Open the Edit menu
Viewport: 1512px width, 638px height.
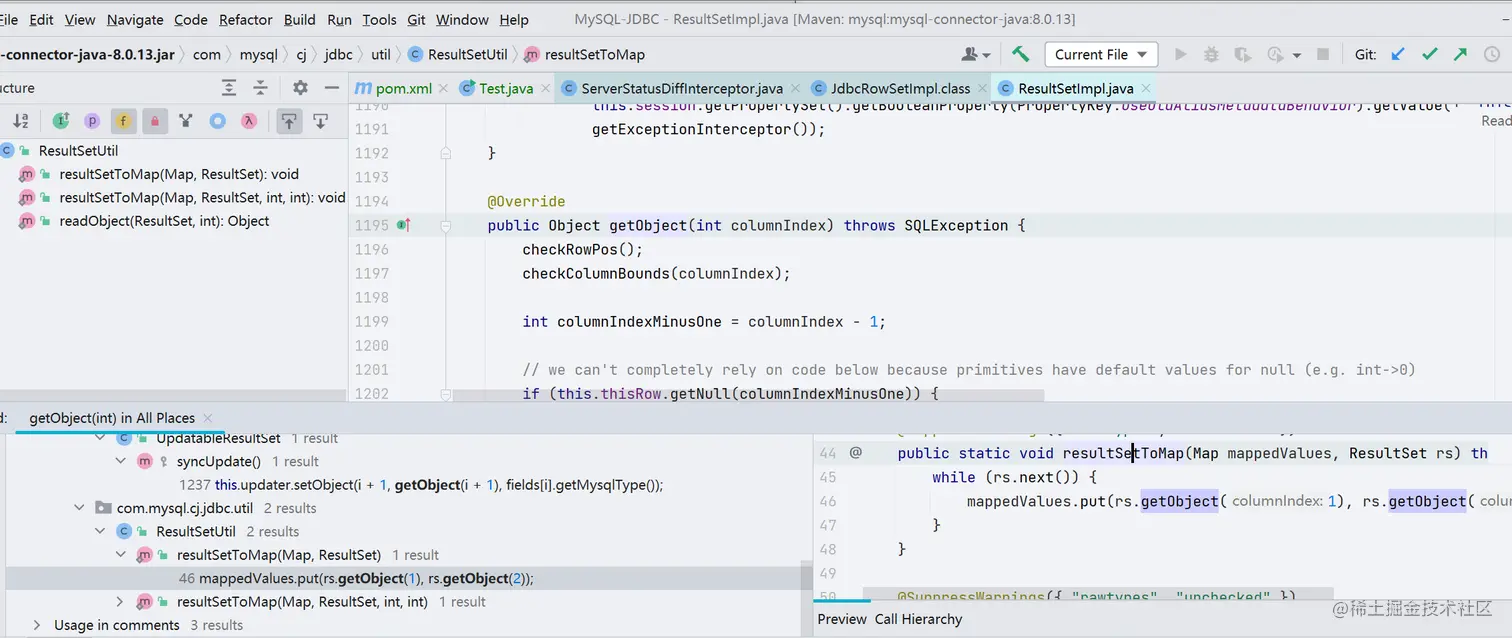pyautogui.click(x=41, y=19)
